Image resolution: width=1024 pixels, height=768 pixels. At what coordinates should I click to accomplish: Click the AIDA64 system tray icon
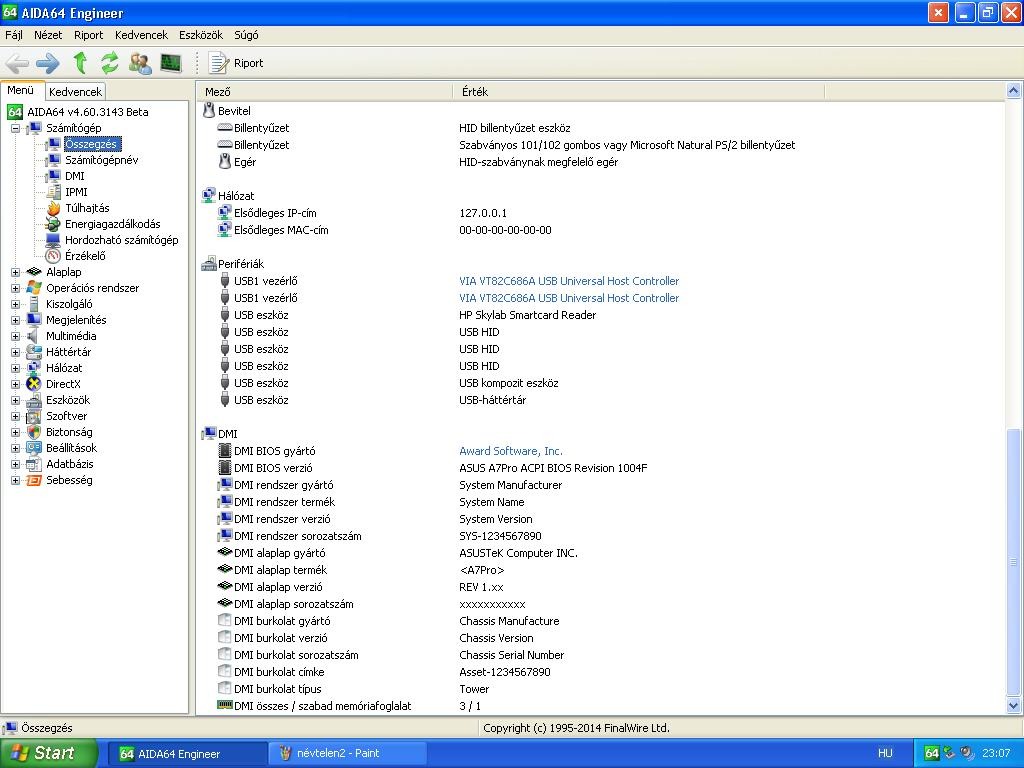932,753
